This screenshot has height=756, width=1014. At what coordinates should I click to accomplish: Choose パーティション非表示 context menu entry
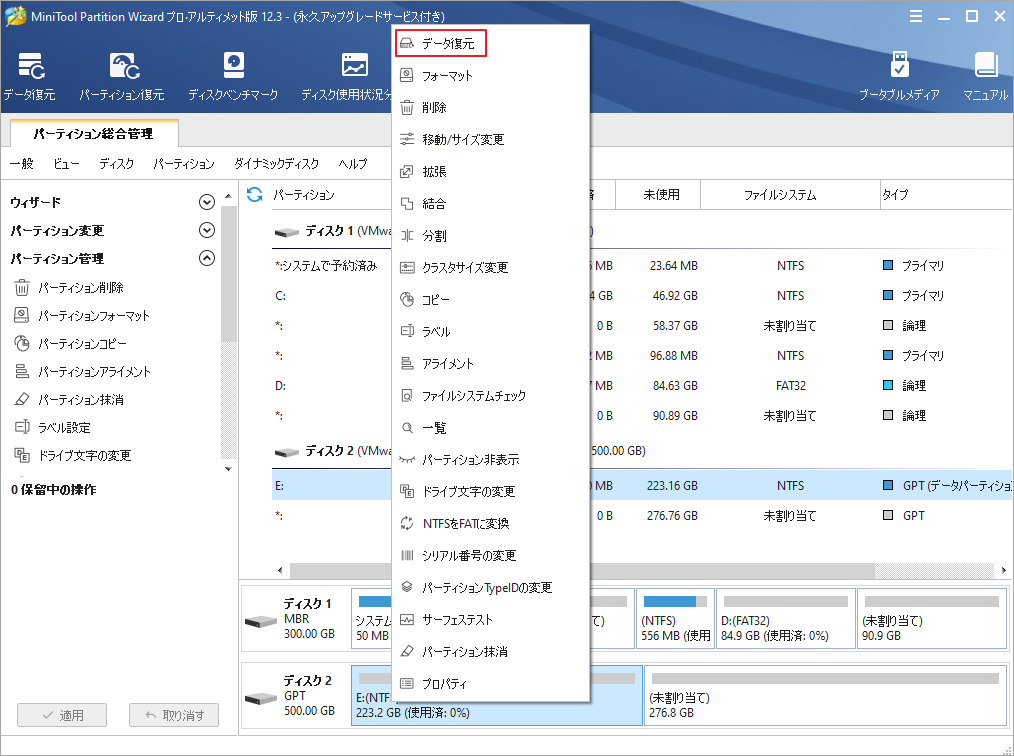[491, 460]
